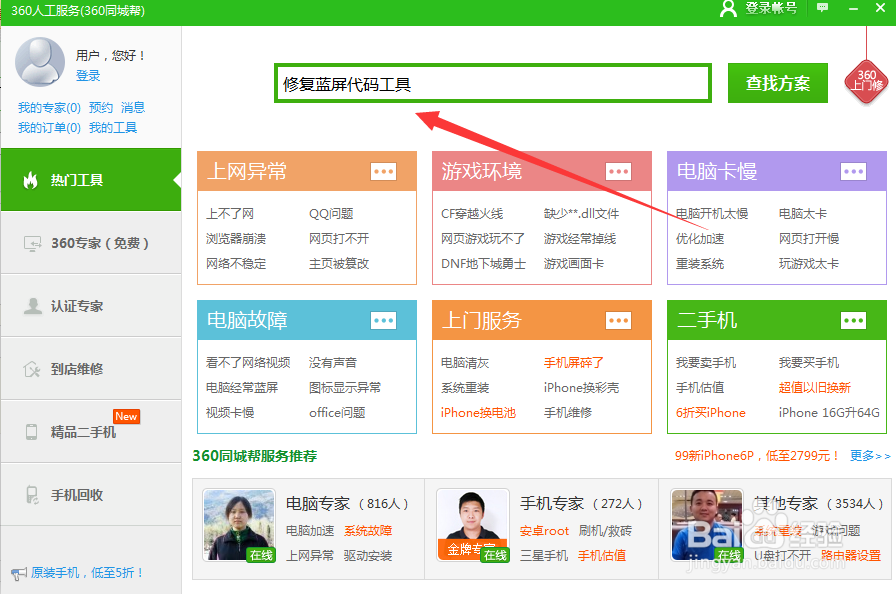
Task: Click the phone icon beside 精品二手机
Action: (x=31, y=432)
